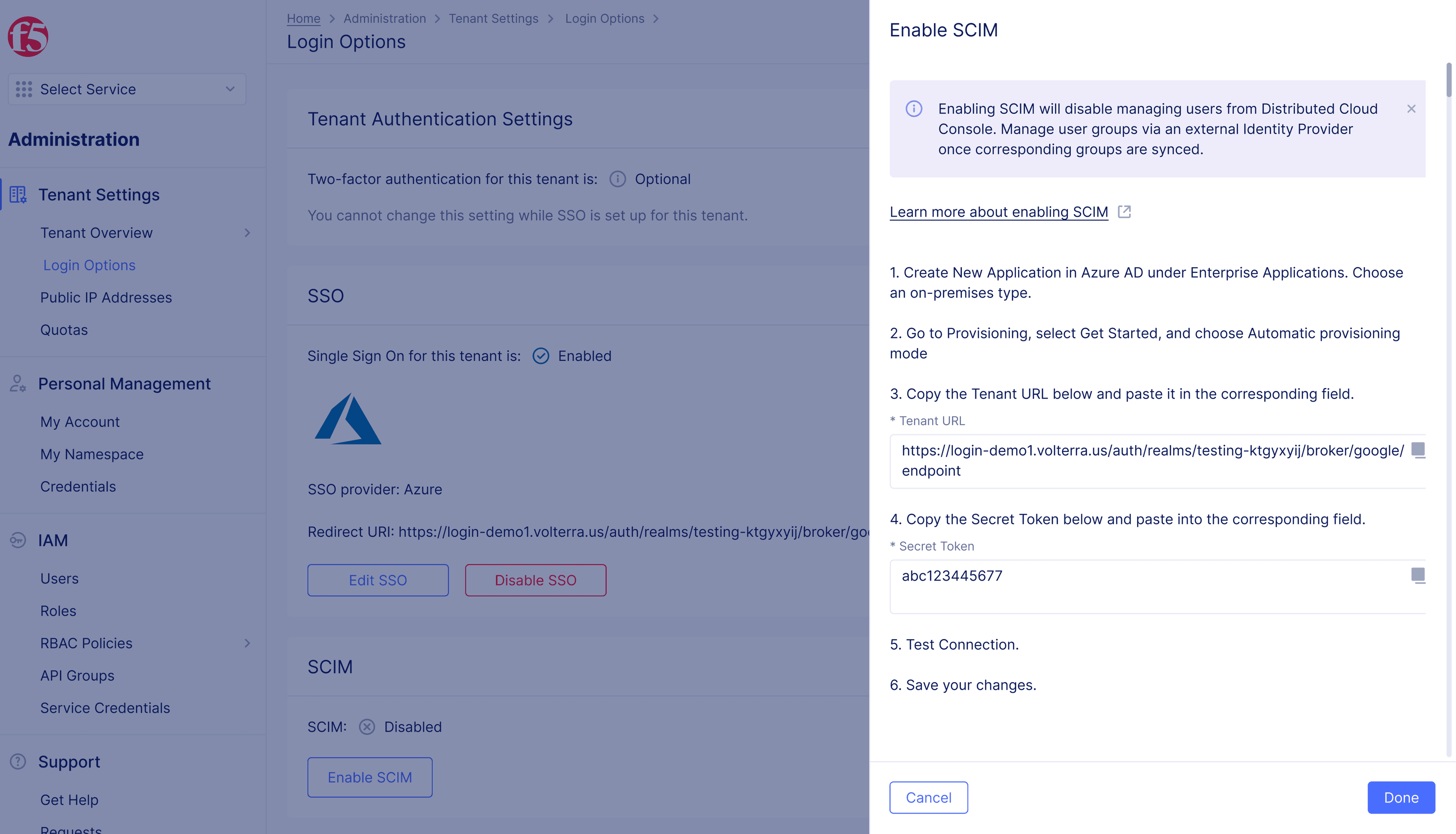Click the Enable SCIM panel scrollbar
This screenshot has height=834, width=1456.
tap(1448, 80)
